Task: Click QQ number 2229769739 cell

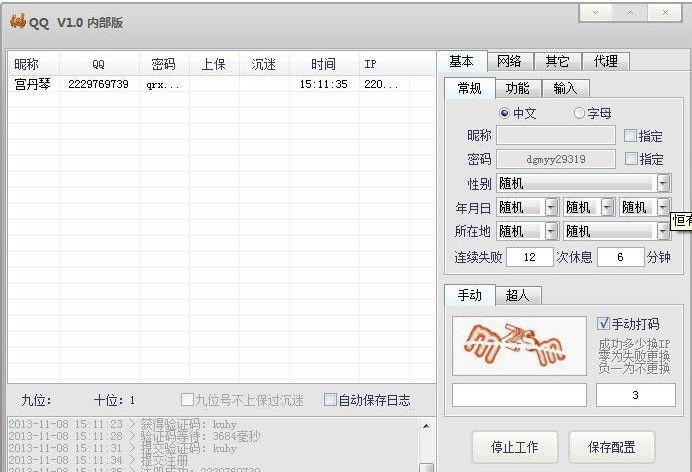Action: [x=98, y=84]
